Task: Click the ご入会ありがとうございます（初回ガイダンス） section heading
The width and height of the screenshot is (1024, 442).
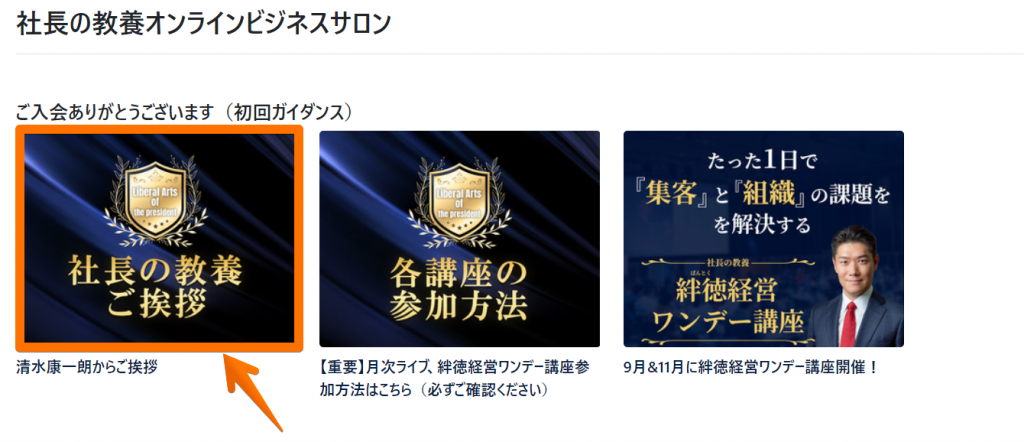Action: 185,112
